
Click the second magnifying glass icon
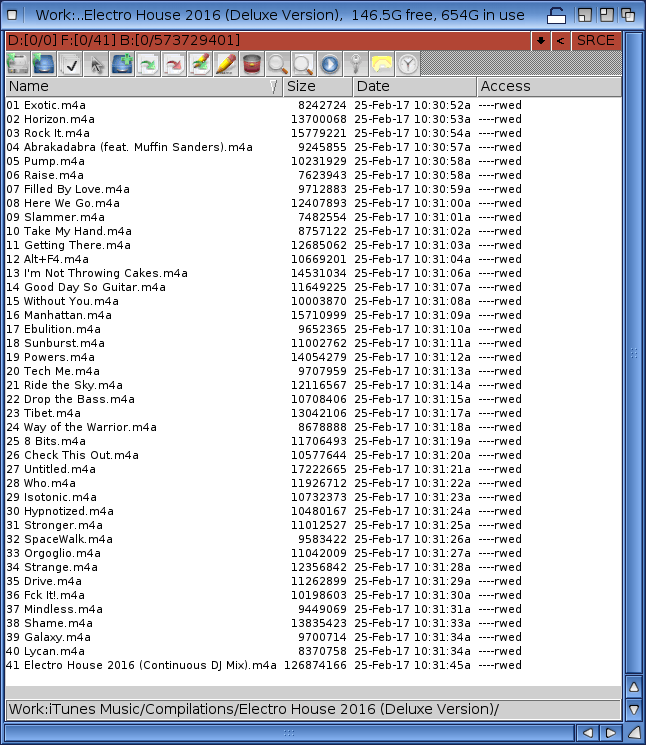click(304, 64)
